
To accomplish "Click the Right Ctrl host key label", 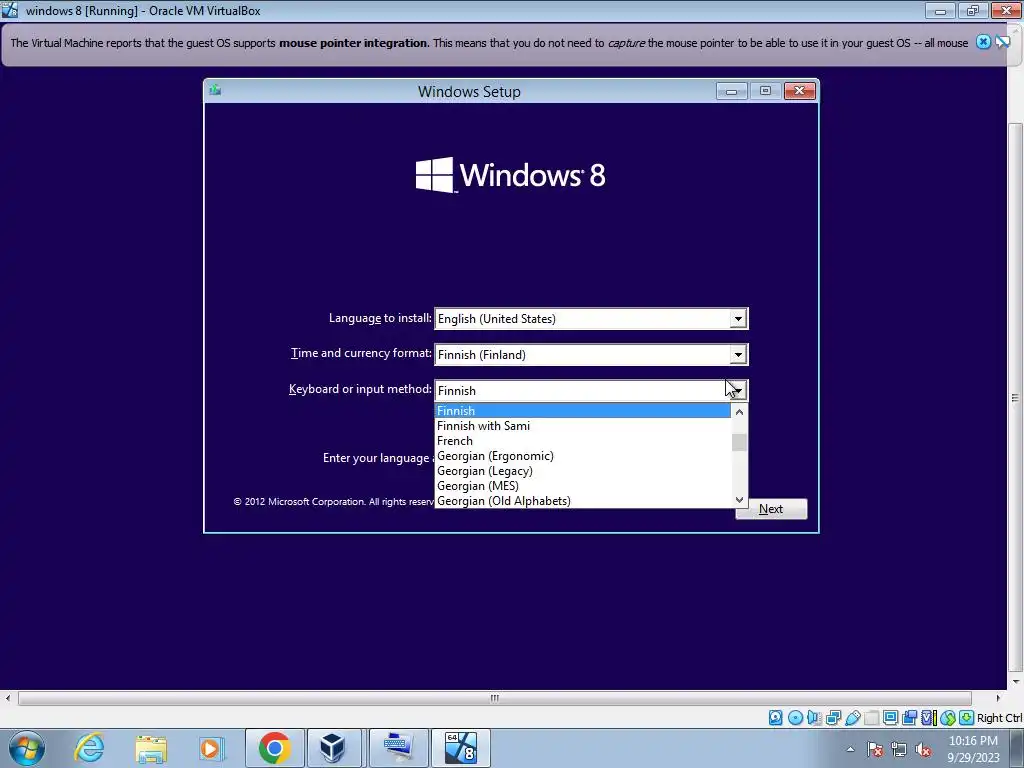I will click(x=999, y=718).
